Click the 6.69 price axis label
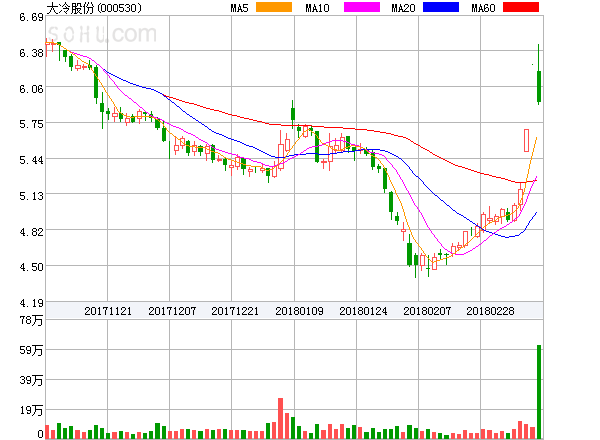Viewport: 600px width, 440px height. coord(31,17)
